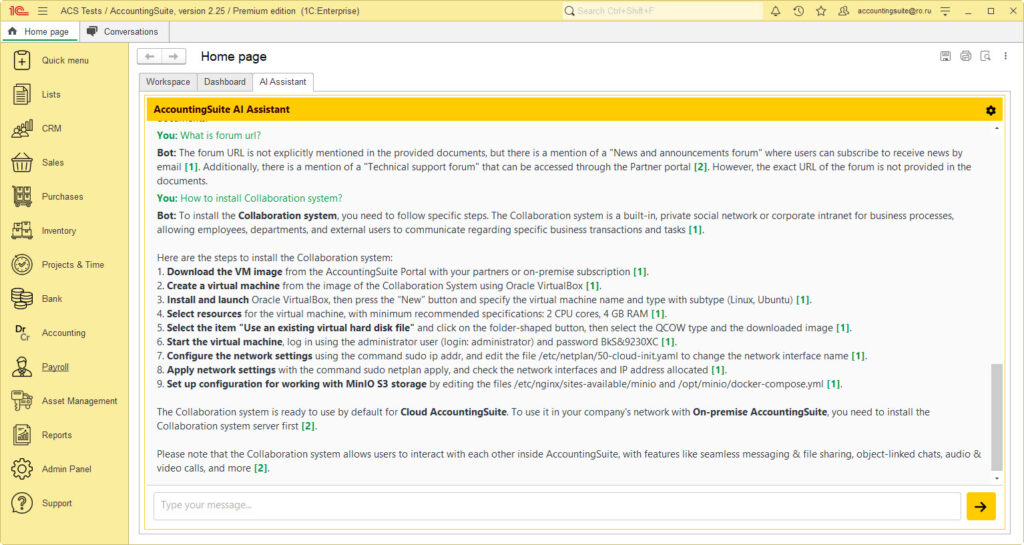
Task: Click the print icon
Action: tap(965, 56)
